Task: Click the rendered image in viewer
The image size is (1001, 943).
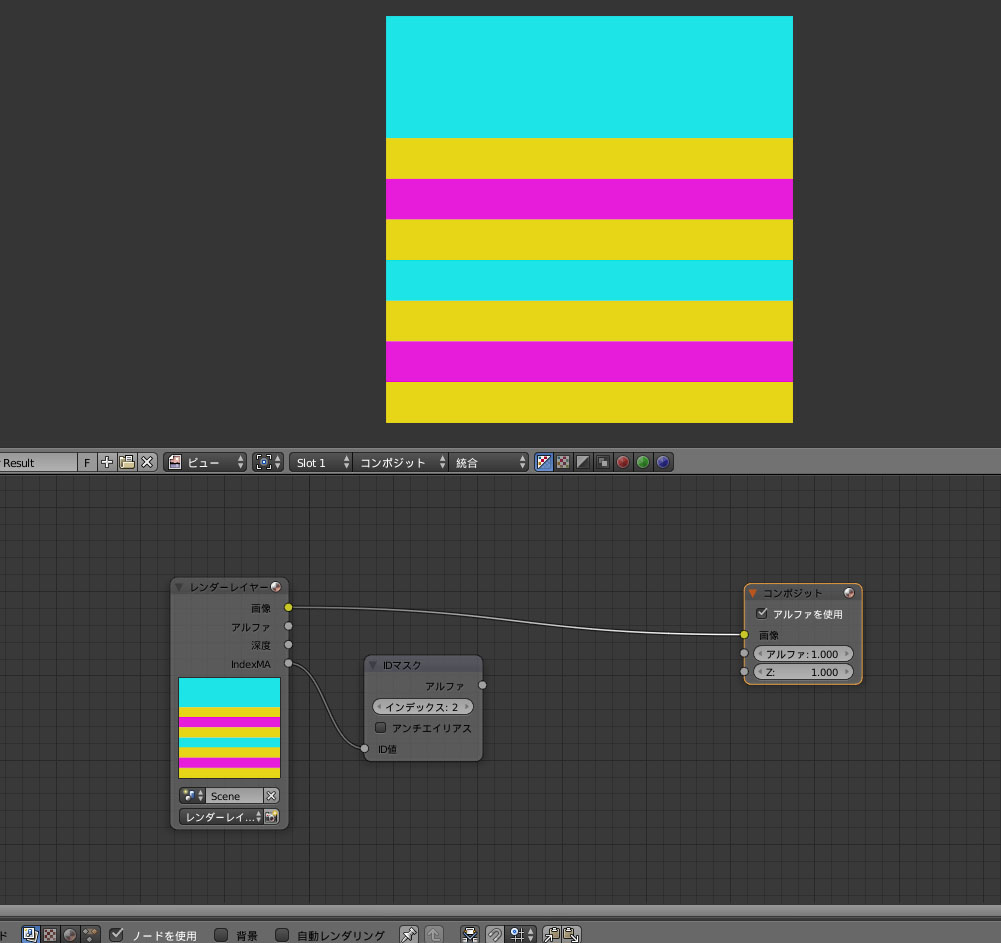Action: pyautogui.click(x=589, y=219)
